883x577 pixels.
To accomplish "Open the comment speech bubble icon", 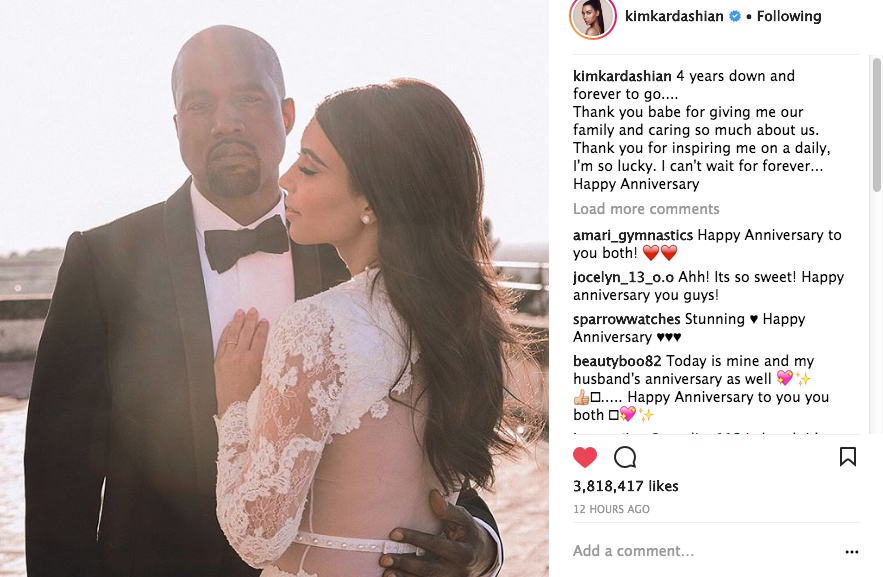I will click(x=625, y=457).
